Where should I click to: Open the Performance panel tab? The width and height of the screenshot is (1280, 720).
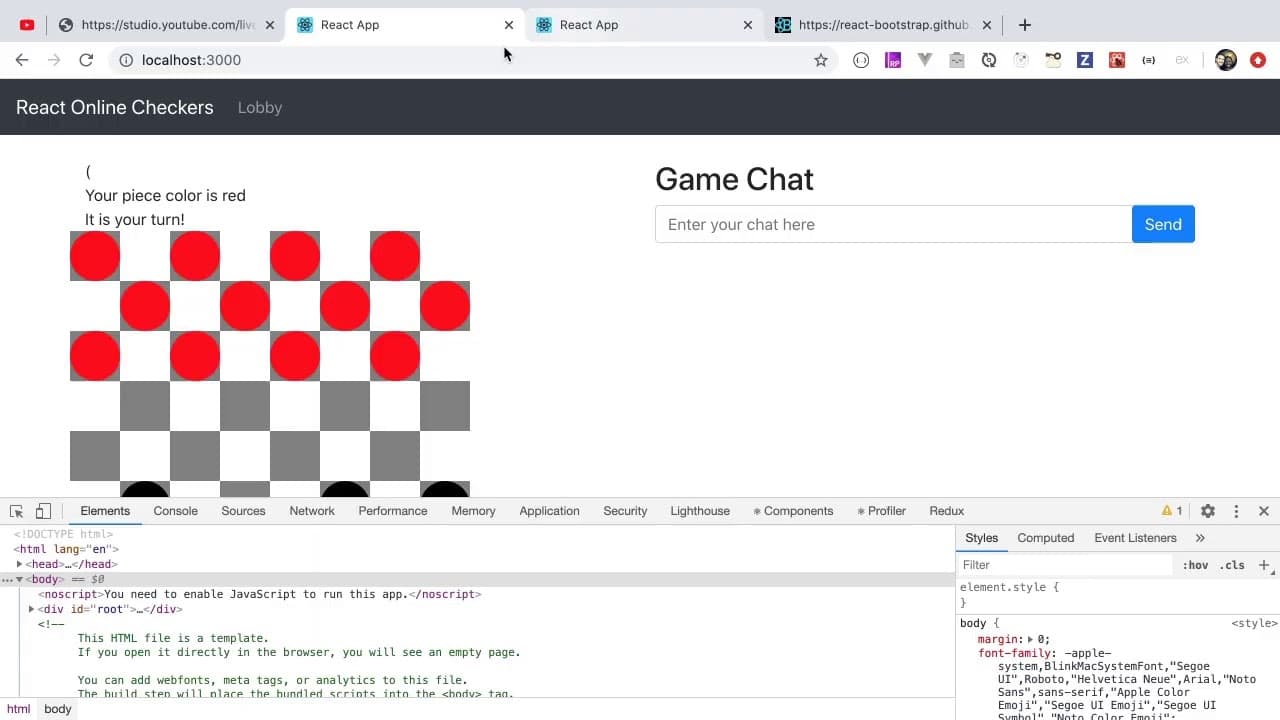tap(393, 511)
